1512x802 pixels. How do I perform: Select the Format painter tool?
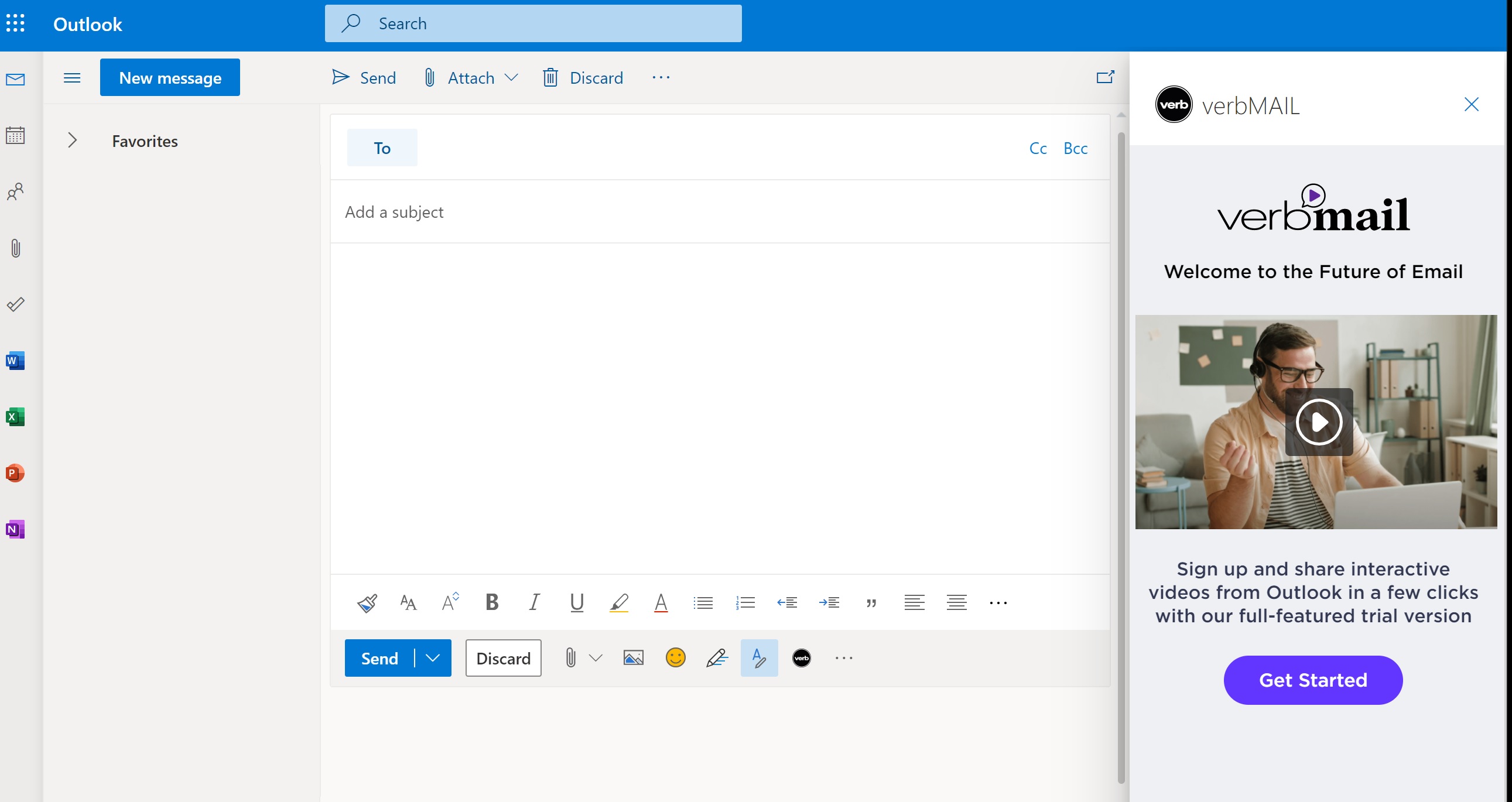pos(367,602)
